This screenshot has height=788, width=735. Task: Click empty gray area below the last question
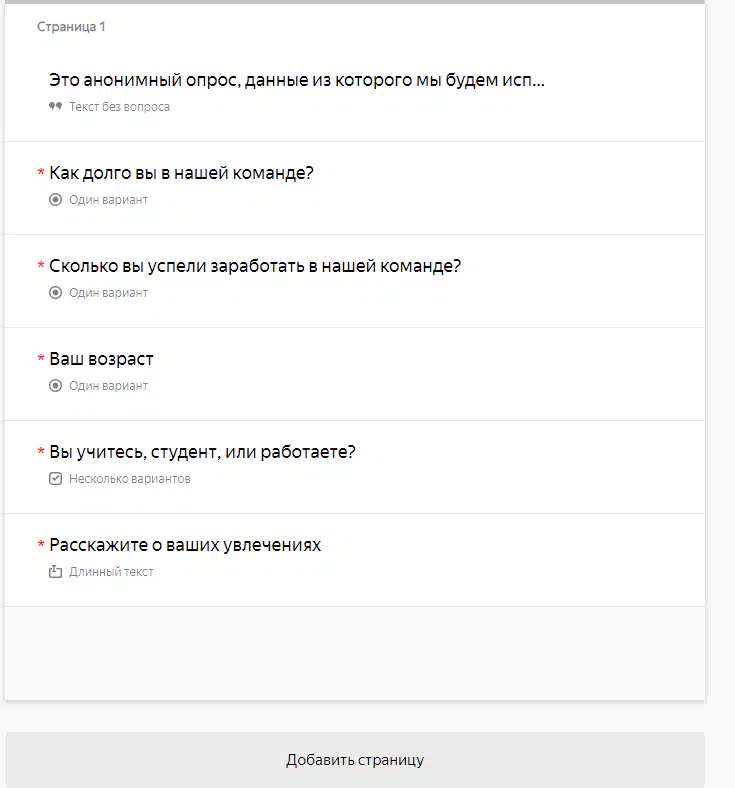click(x=355, y=653)
